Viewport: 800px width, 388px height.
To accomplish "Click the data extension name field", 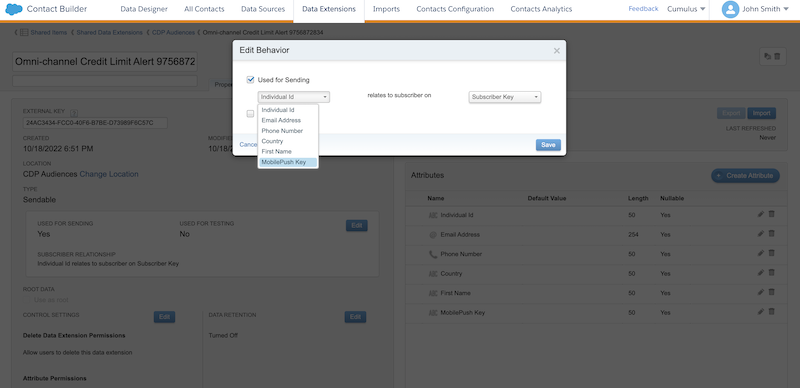I will click(x=105, y=62).
